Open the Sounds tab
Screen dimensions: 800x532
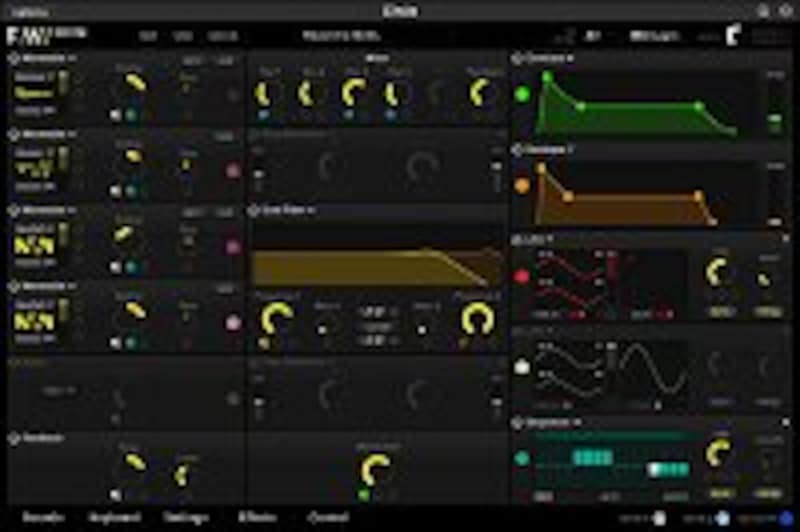point(43,517)
